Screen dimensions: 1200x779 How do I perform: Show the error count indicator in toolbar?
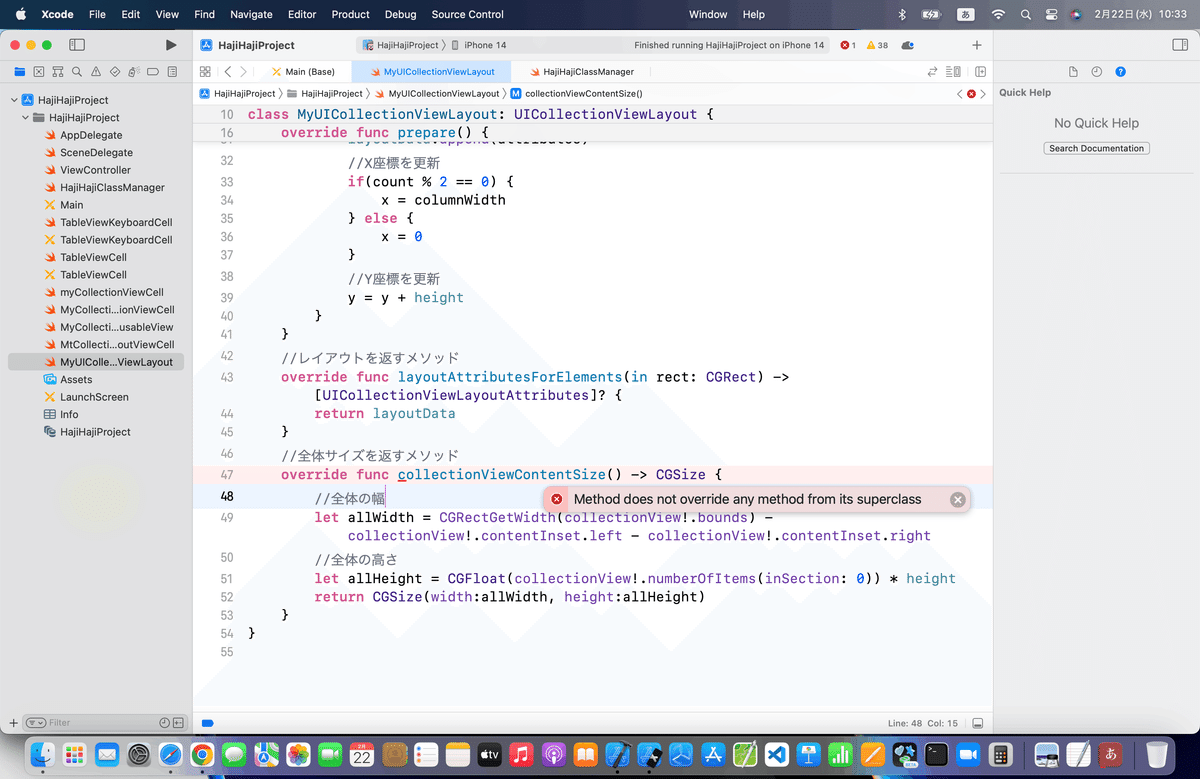pos(848,45)
